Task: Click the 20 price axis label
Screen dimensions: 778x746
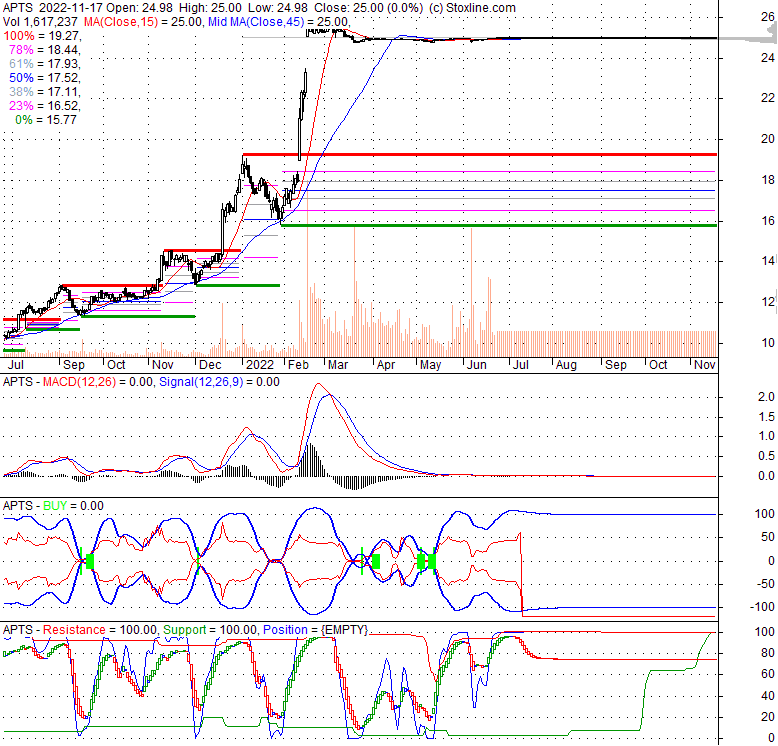Action: click(x=768, y=139)
